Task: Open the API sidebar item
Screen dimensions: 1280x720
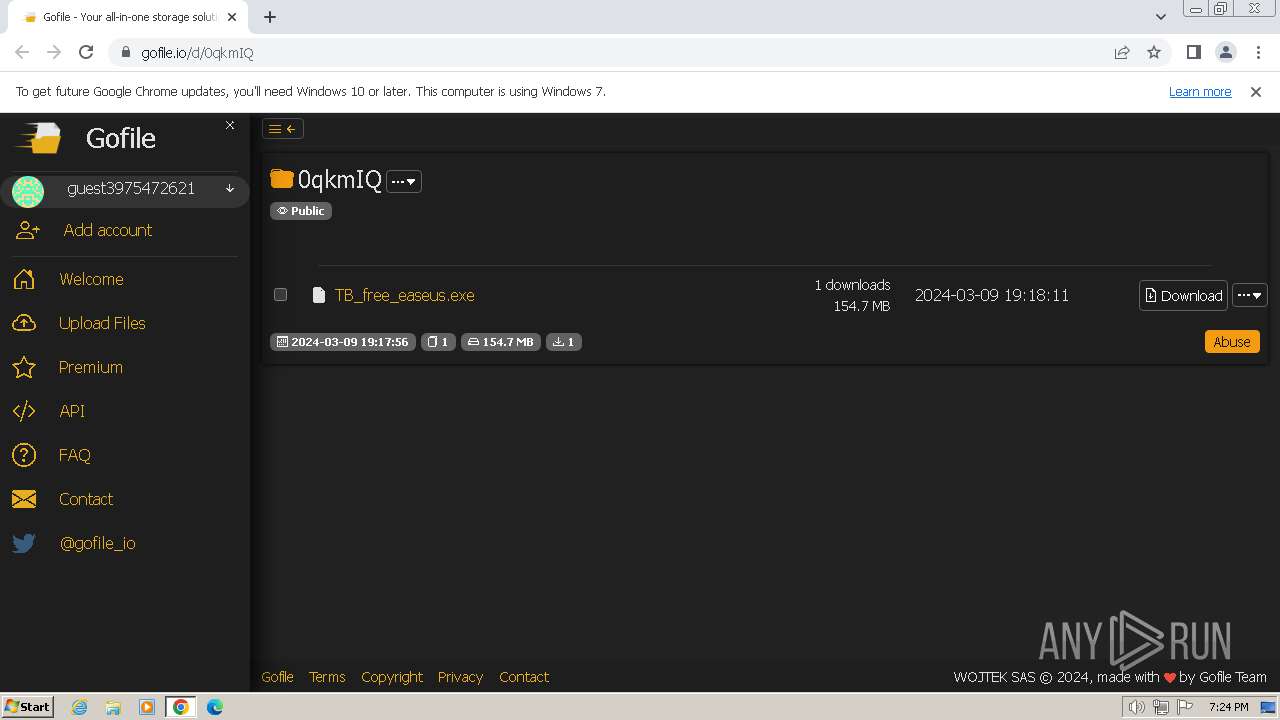Action: [72, 411]
